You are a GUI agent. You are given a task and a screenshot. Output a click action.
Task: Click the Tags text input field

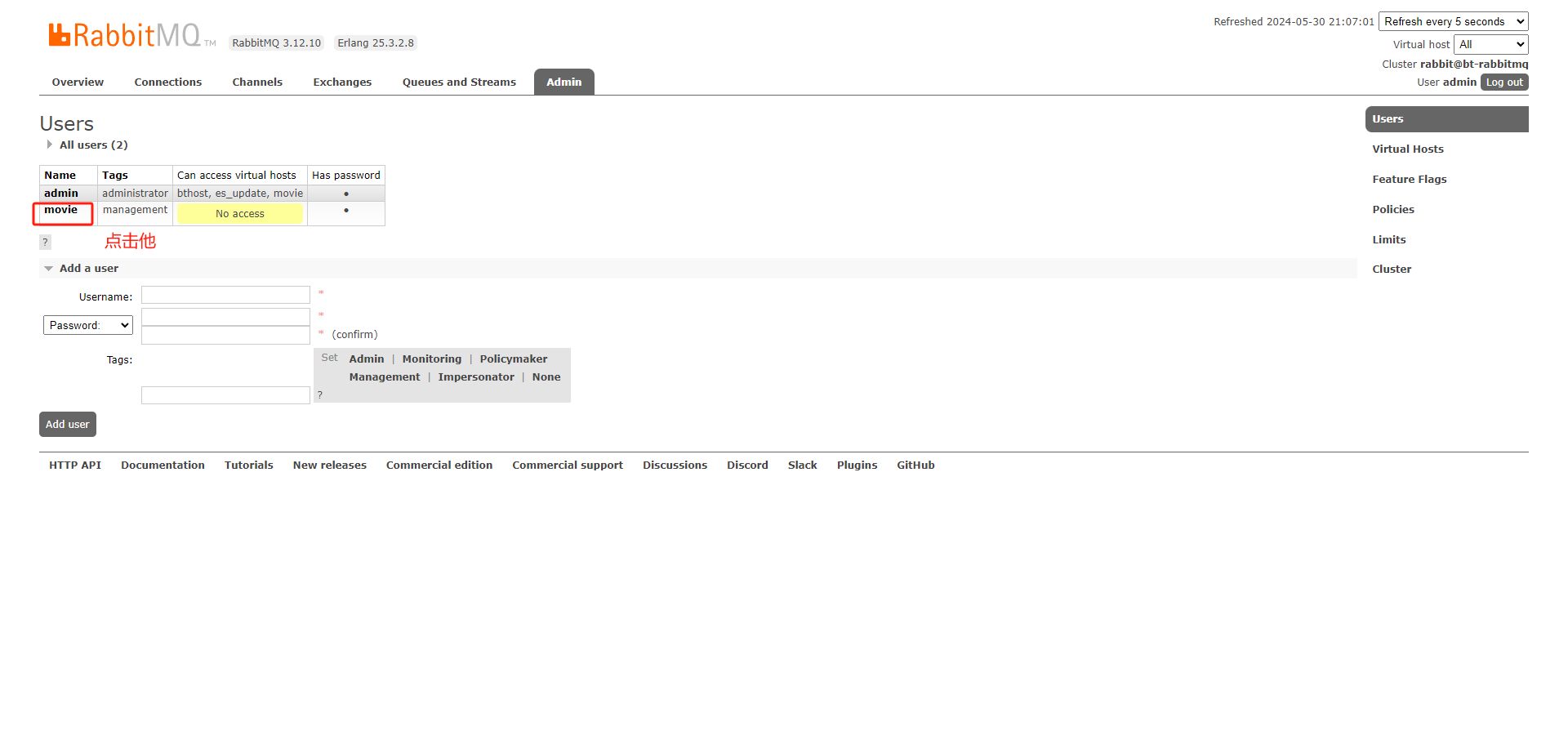(x=225, y=395)
